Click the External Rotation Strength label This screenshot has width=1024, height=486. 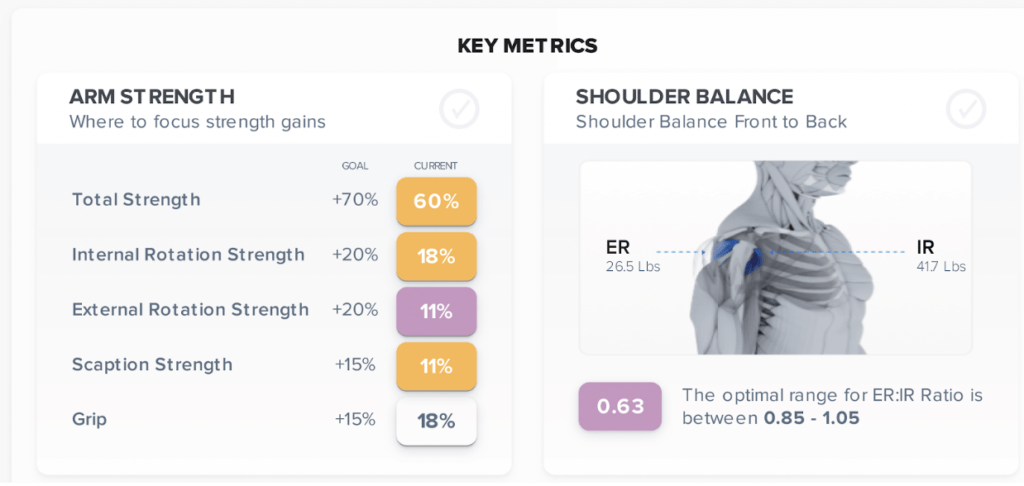point(190,310)
